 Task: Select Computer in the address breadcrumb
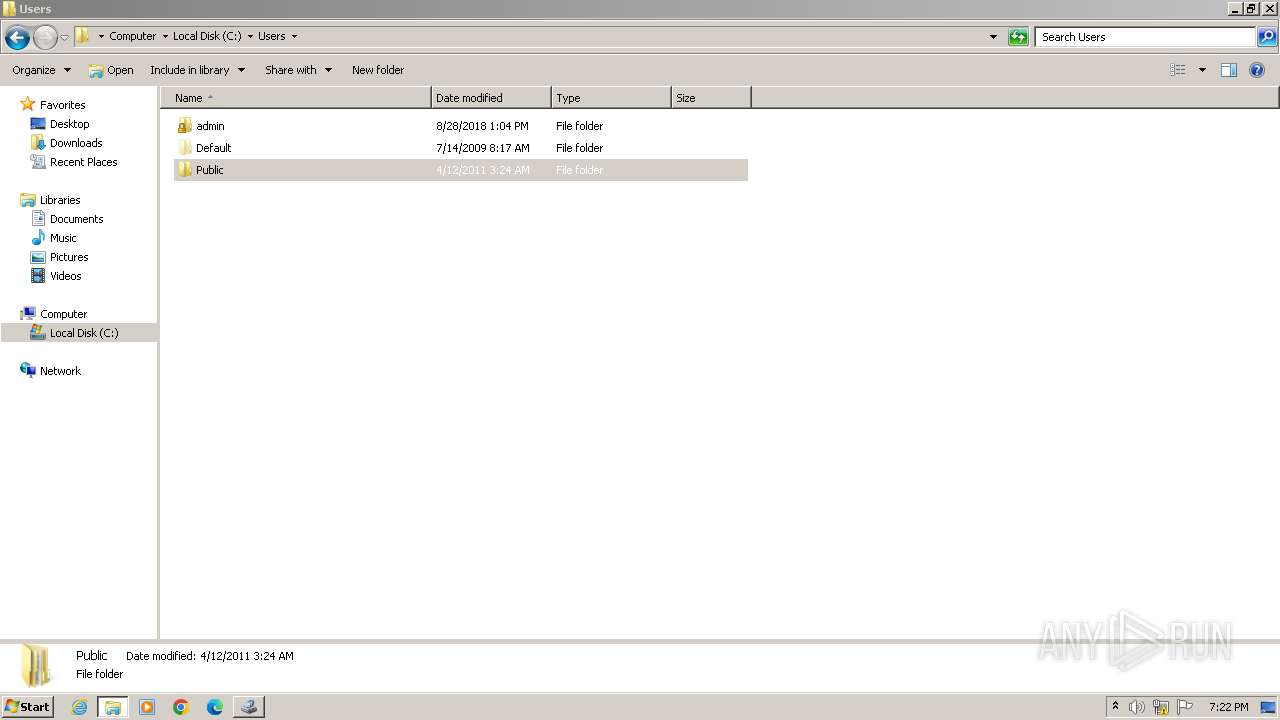pos(132,36)
